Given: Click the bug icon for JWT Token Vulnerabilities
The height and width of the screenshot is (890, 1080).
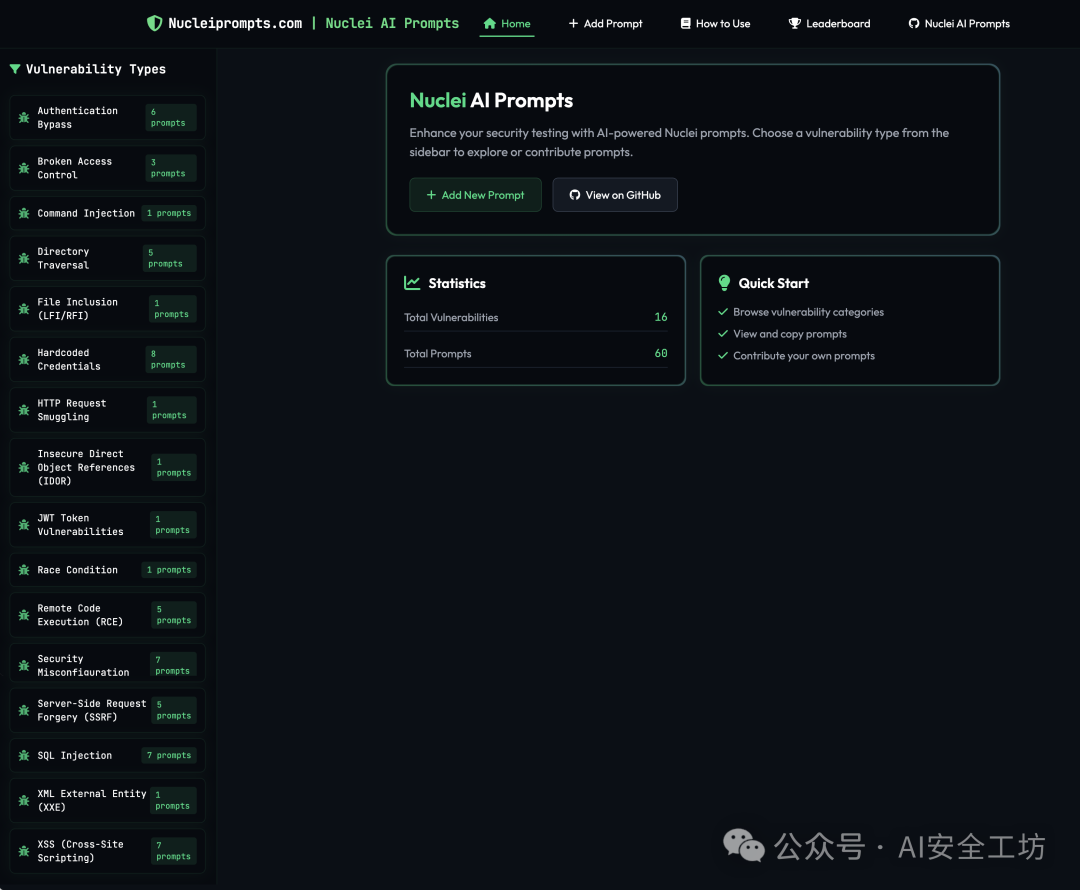Looking at the screenshot, I should point(24,525).
